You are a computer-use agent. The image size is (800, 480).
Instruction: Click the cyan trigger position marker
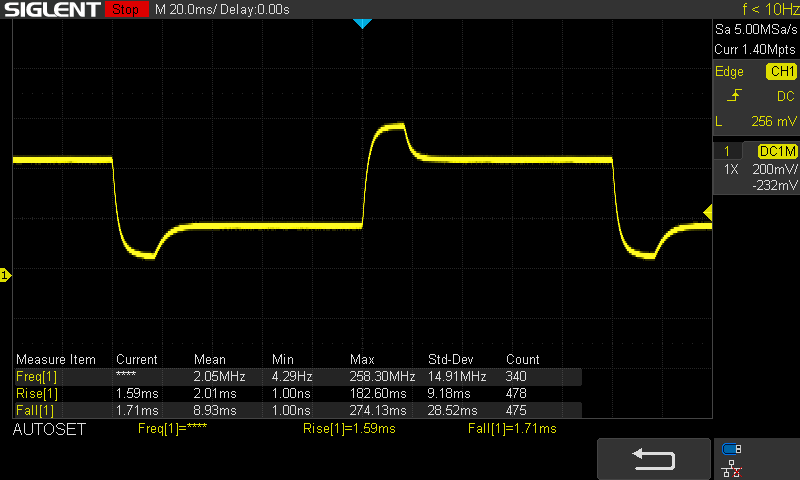click(x=362, y=23)
